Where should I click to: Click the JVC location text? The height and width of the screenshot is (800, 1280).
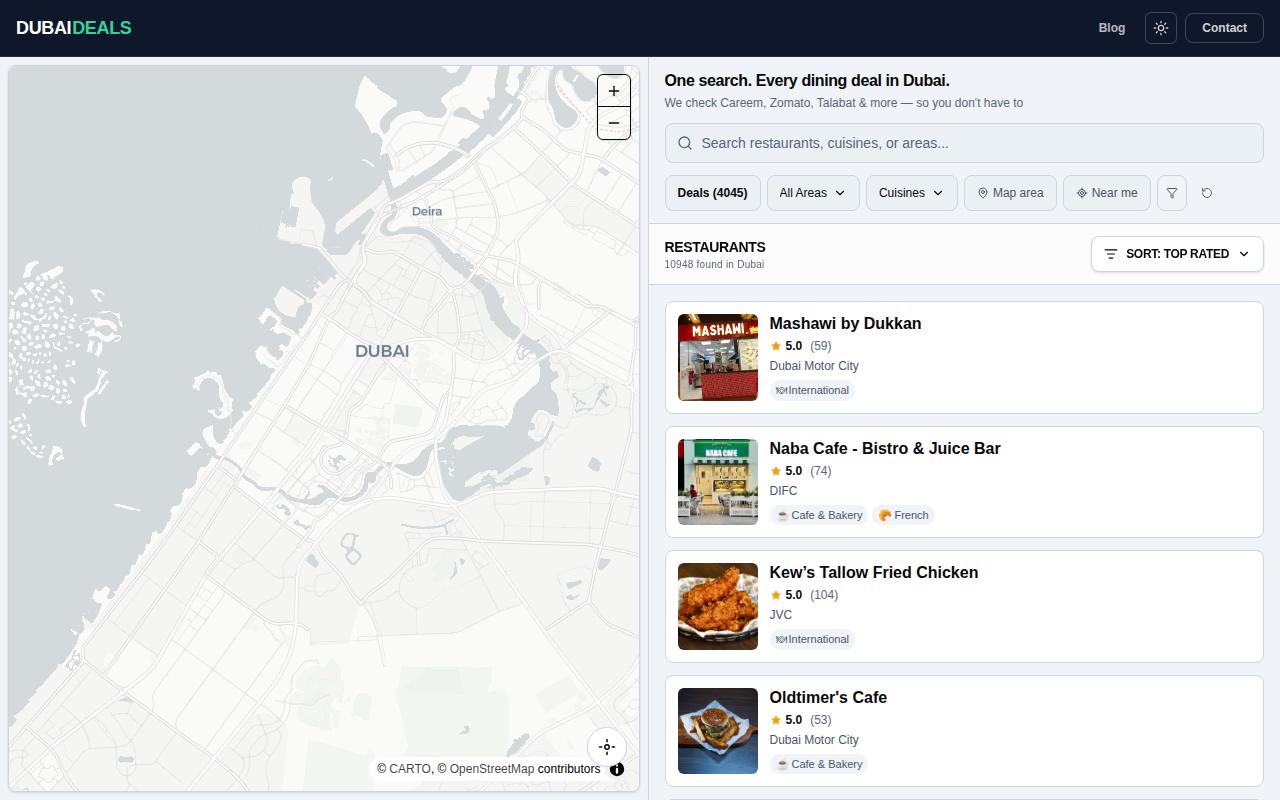click(780, 615)
